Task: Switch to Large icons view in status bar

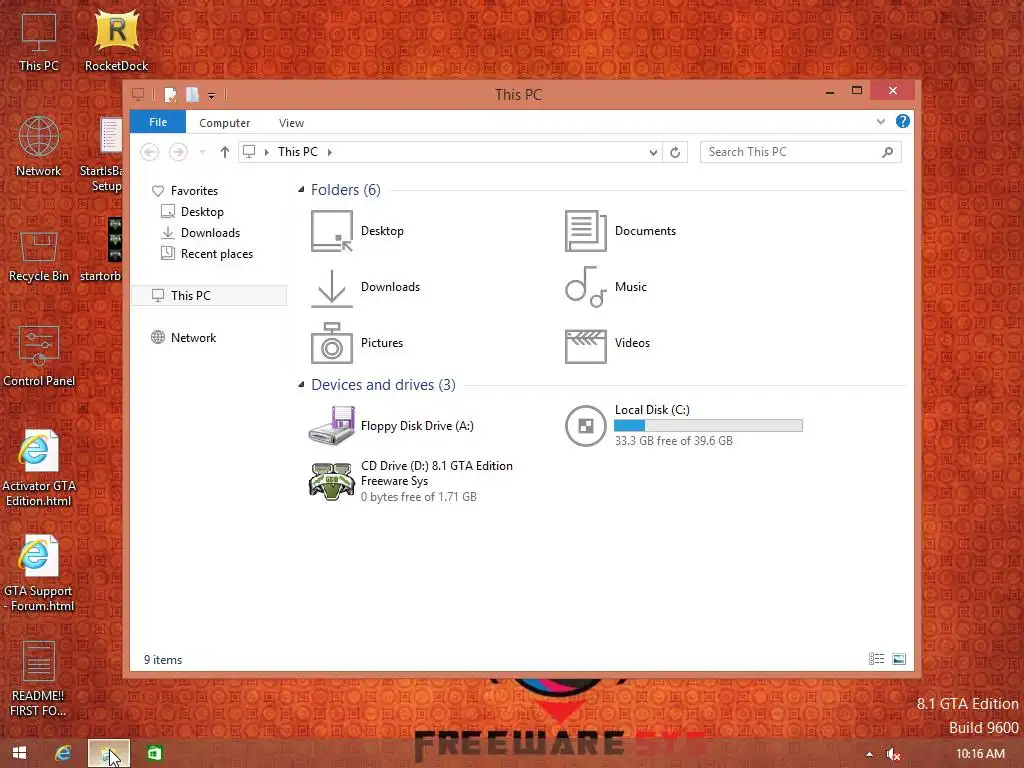Action: click(899, 659)
